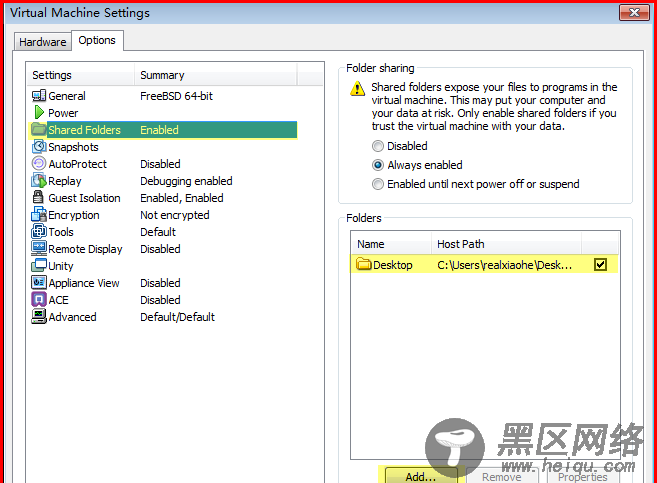Image resolution: width=657 pixels, height=483 pixels.
Task: Click the Remove button
Action: (x=502, y=476)
